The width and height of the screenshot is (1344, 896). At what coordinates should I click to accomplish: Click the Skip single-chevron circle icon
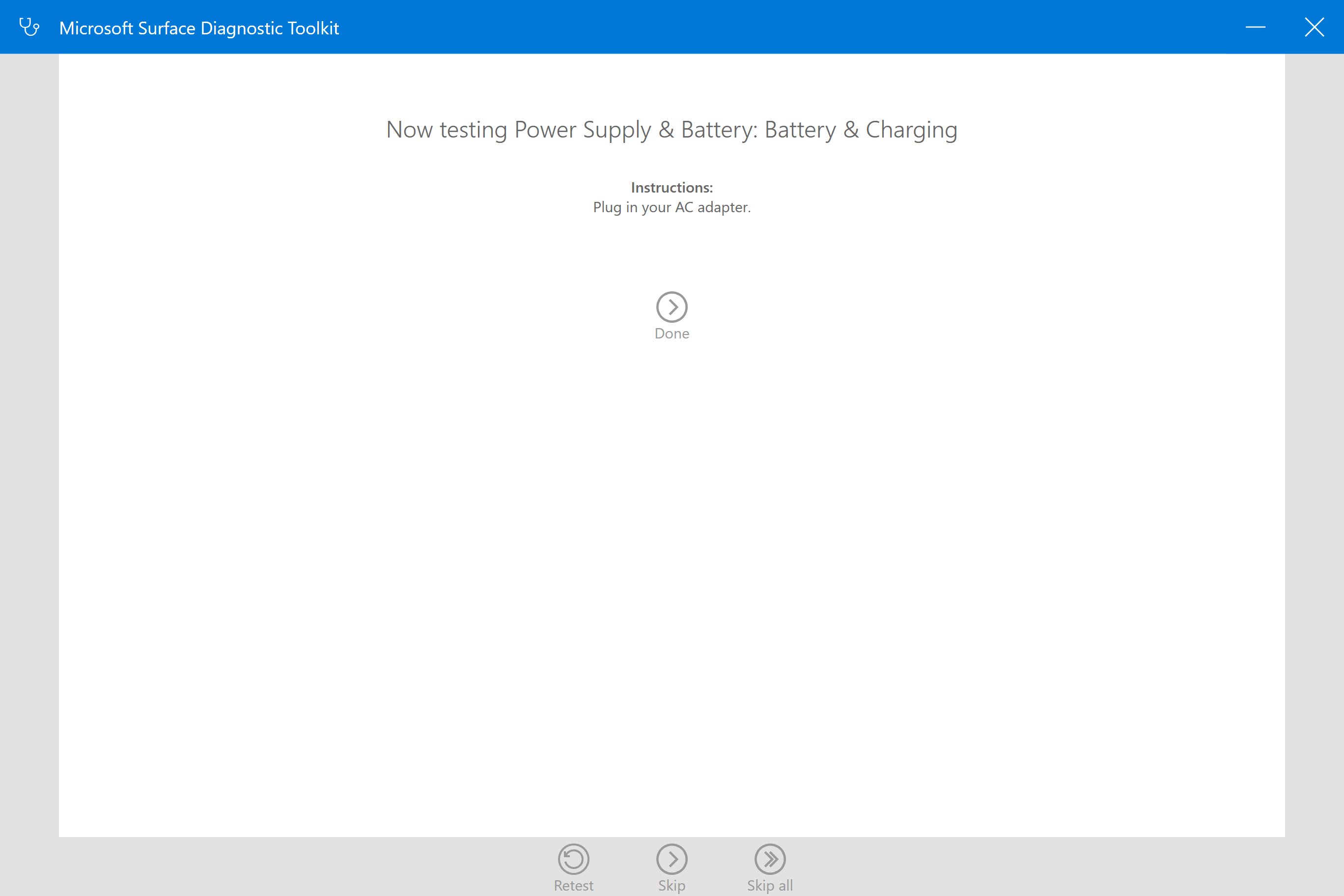pos(672,858)
